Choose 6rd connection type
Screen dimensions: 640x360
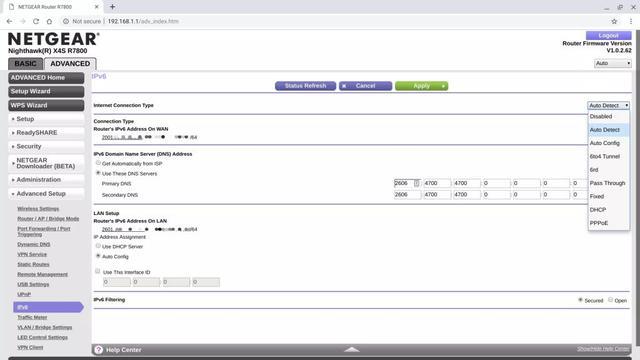tap(608, 170)
